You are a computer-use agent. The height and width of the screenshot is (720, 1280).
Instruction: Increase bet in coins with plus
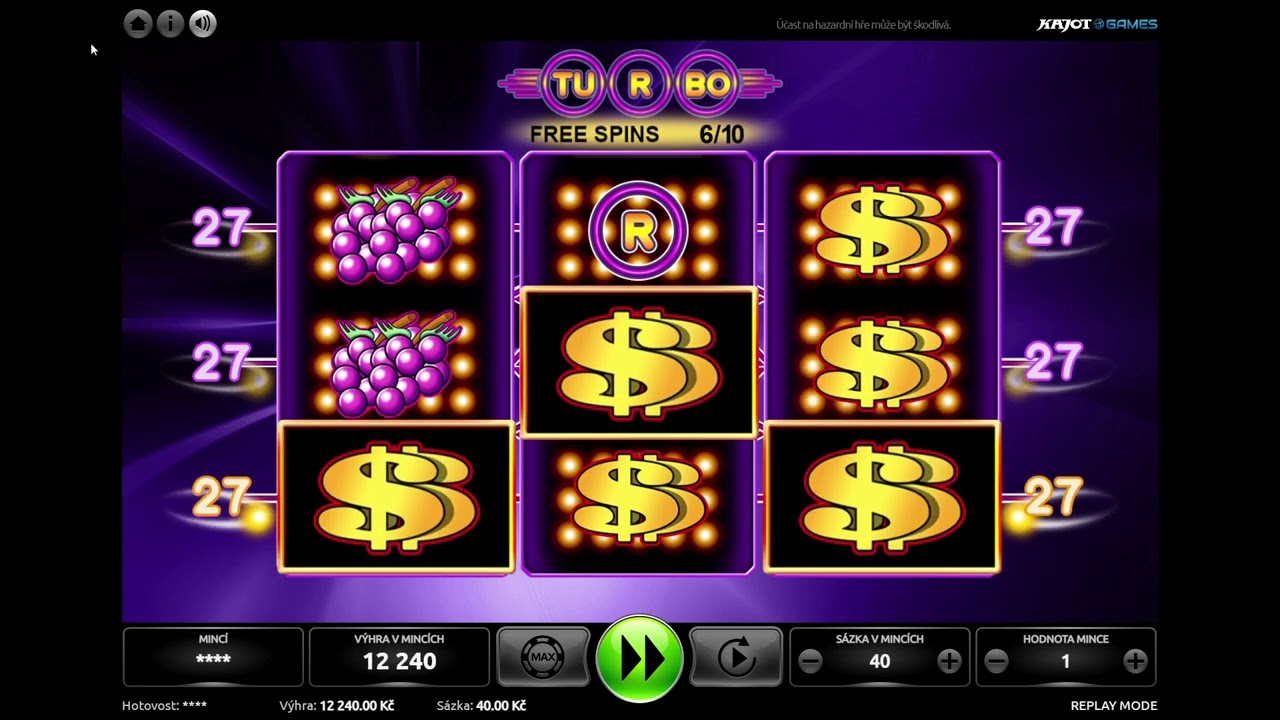(949, 661)
